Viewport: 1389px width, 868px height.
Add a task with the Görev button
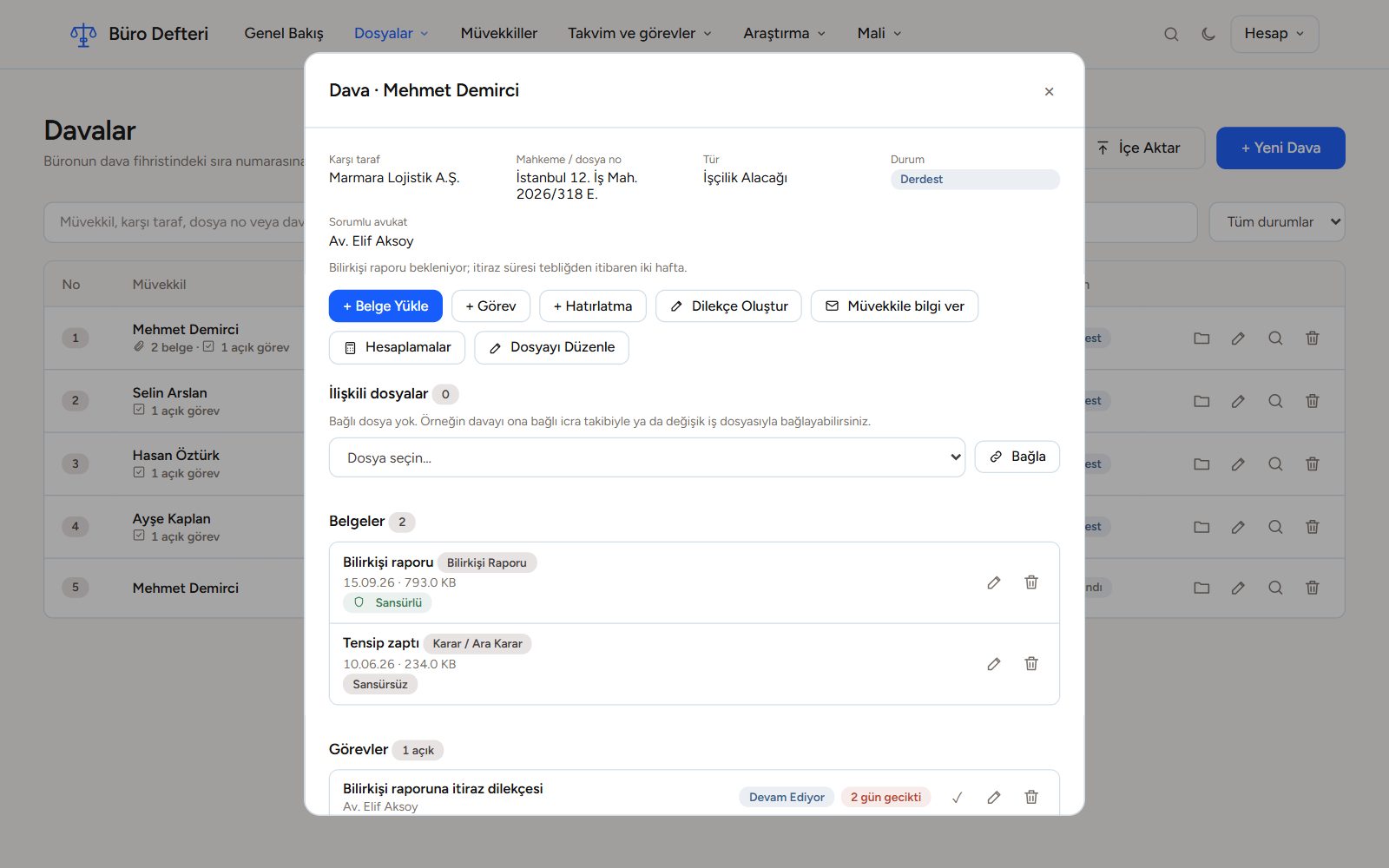(490, 306)
